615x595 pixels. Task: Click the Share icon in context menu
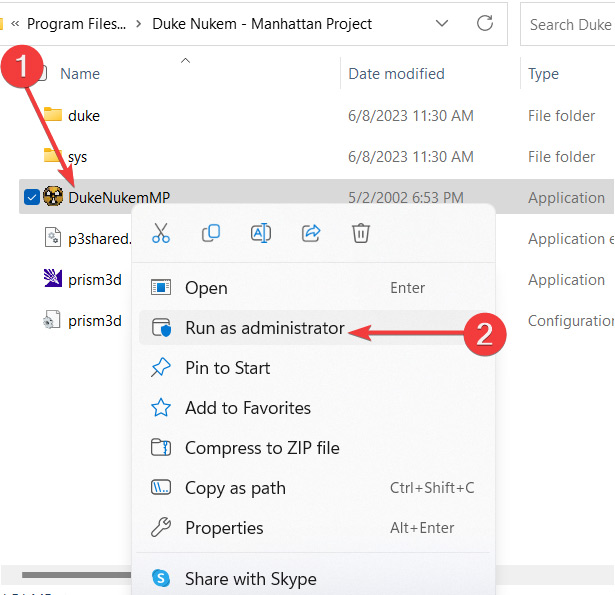pyautogui.click(x=311, y=233)
